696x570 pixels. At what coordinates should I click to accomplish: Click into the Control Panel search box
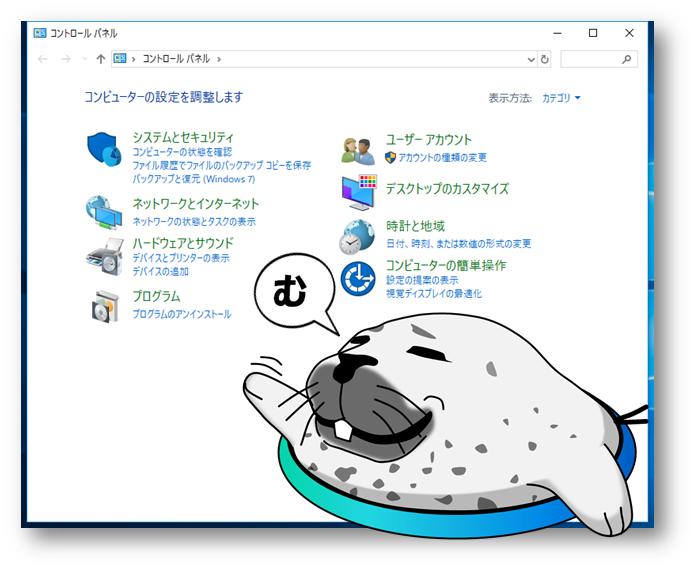tap(599, 59)
